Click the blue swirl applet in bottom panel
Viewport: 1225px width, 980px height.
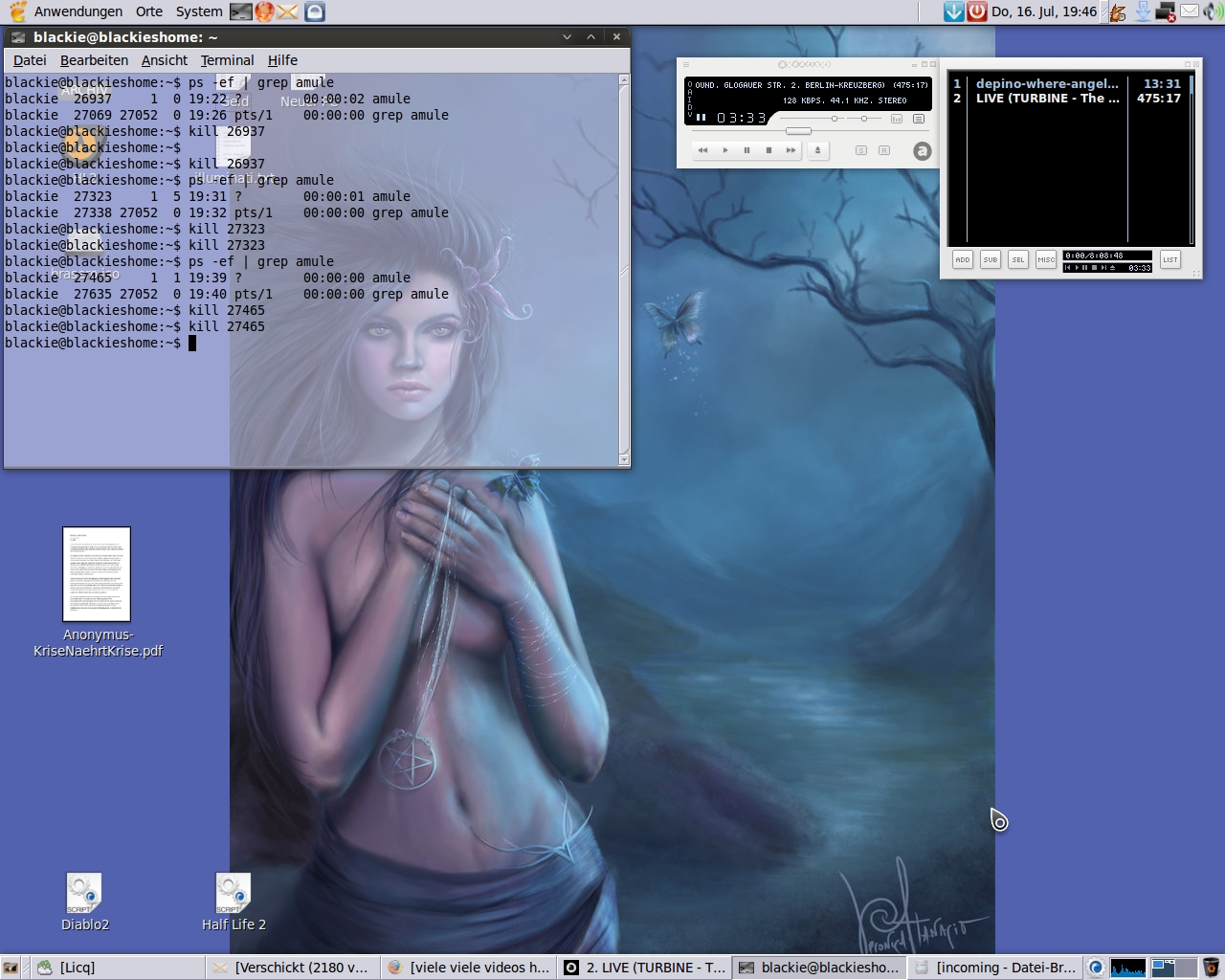1097,968
